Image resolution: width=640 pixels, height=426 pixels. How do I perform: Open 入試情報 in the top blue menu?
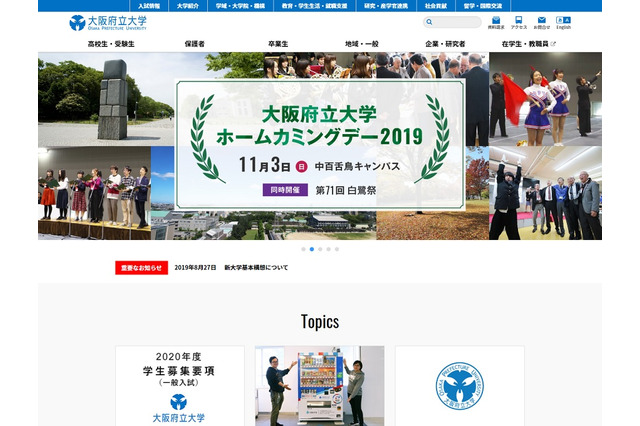pos(149,6)
